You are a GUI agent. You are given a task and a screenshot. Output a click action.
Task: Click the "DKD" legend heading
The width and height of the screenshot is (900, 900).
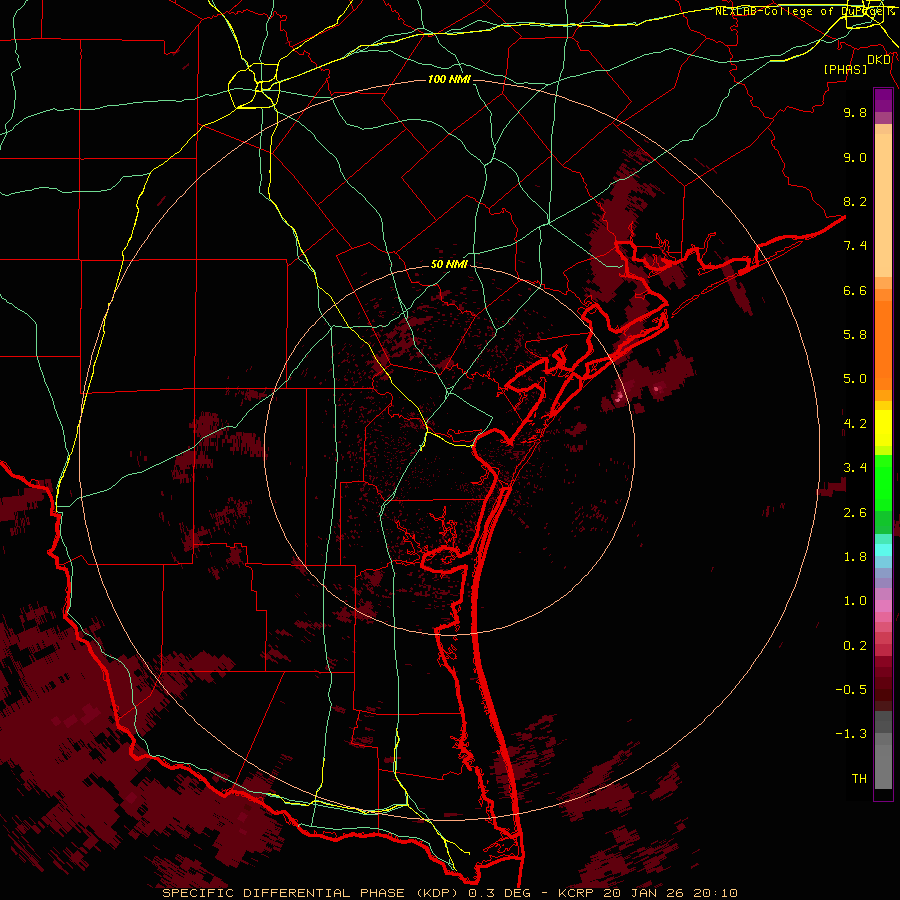879,60
